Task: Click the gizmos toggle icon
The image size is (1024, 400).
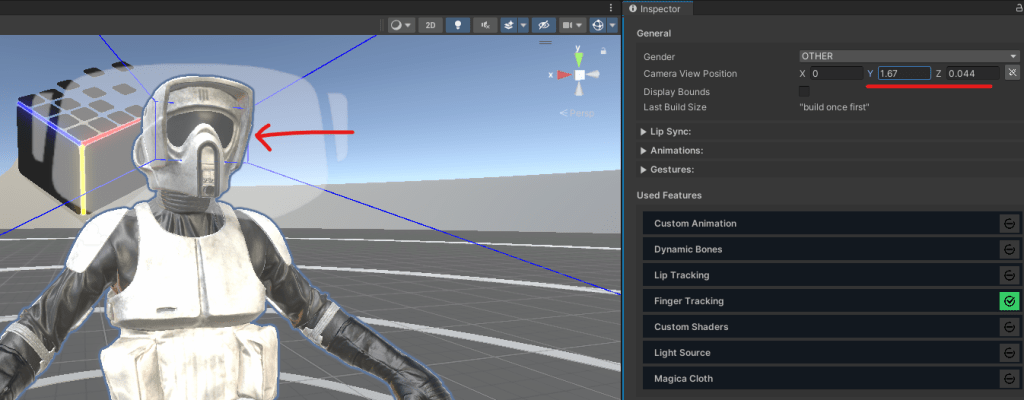Action: coord(598,25)
